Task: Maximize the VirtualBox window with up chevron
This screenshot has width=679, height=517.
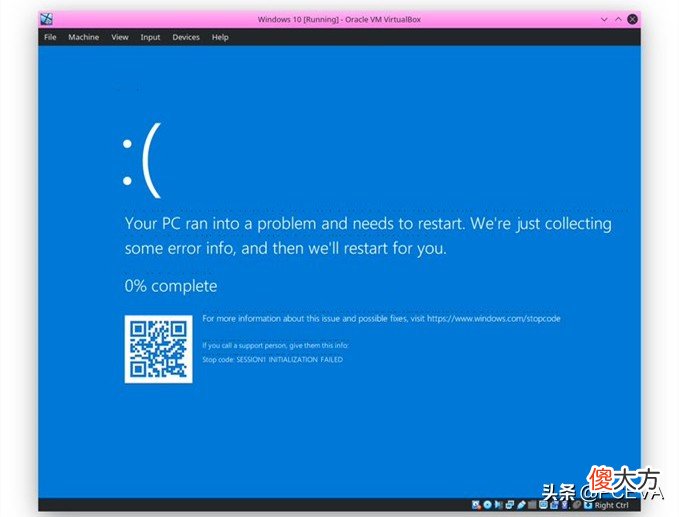Action: [618, 19]
